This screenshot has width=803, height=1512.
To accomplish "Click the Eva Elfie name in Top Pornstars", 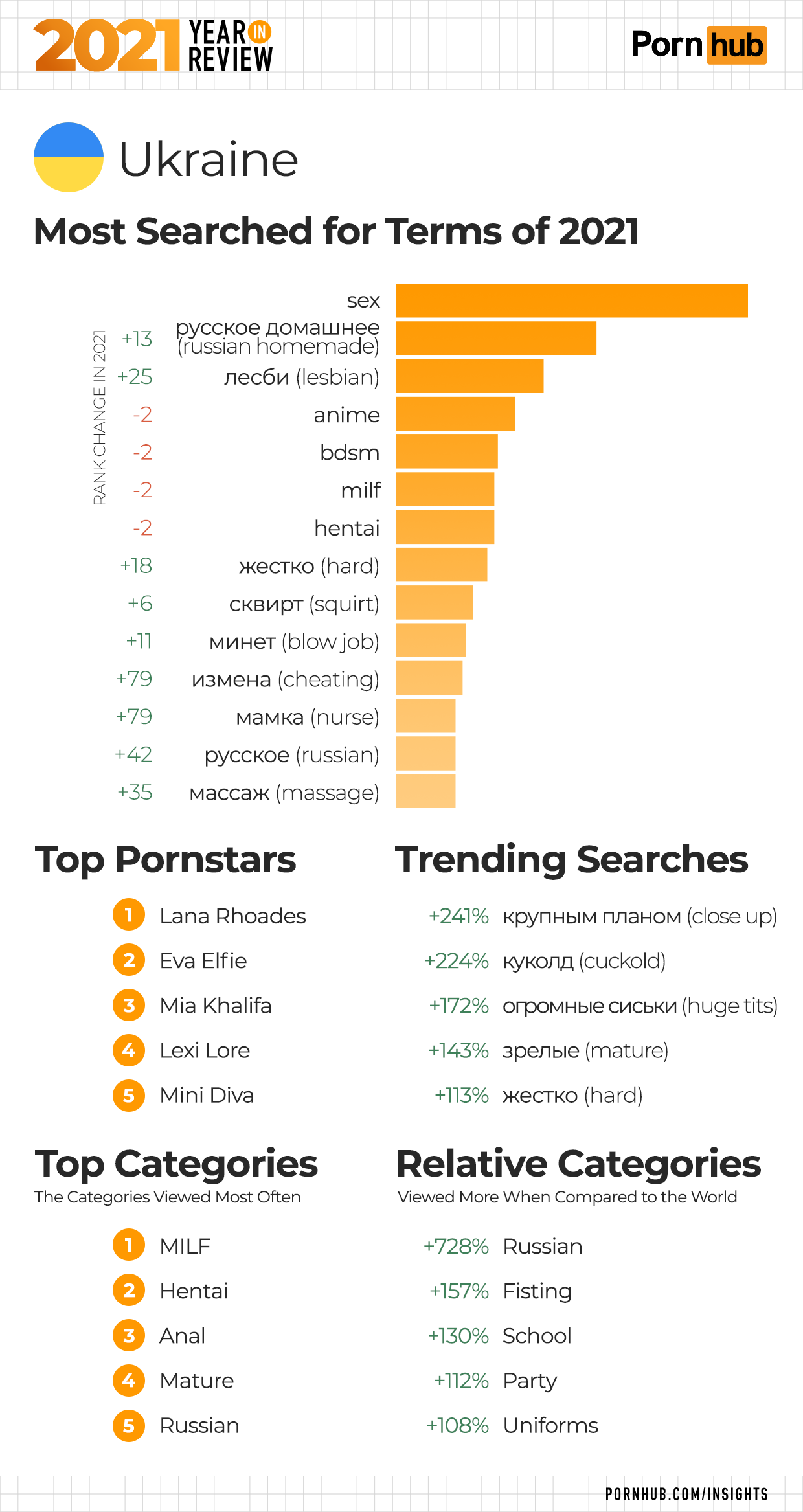I will 203,960.
